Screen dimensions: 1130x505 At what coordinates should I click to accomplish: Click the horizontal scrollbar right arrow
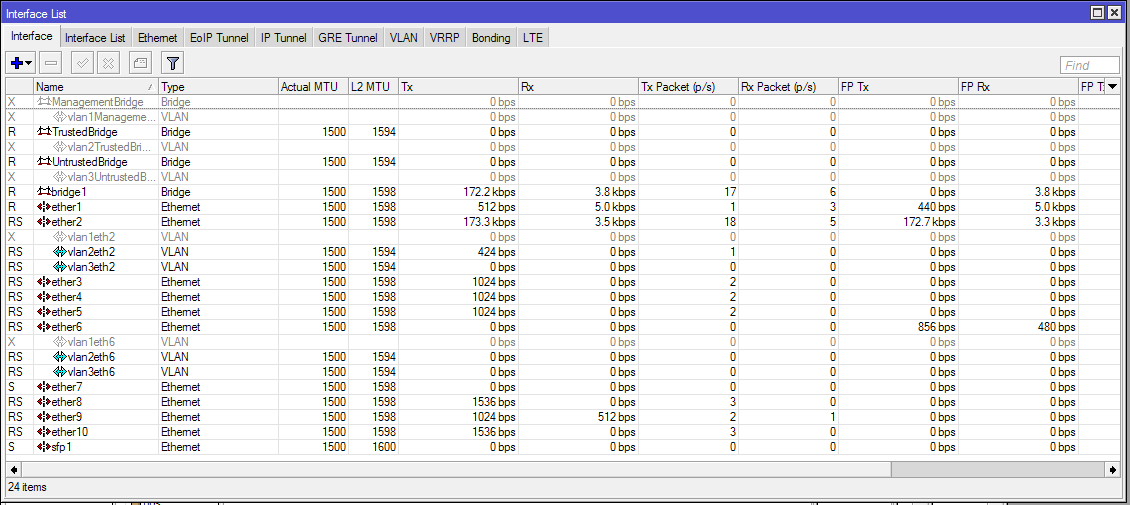[x=1113, y=469]
